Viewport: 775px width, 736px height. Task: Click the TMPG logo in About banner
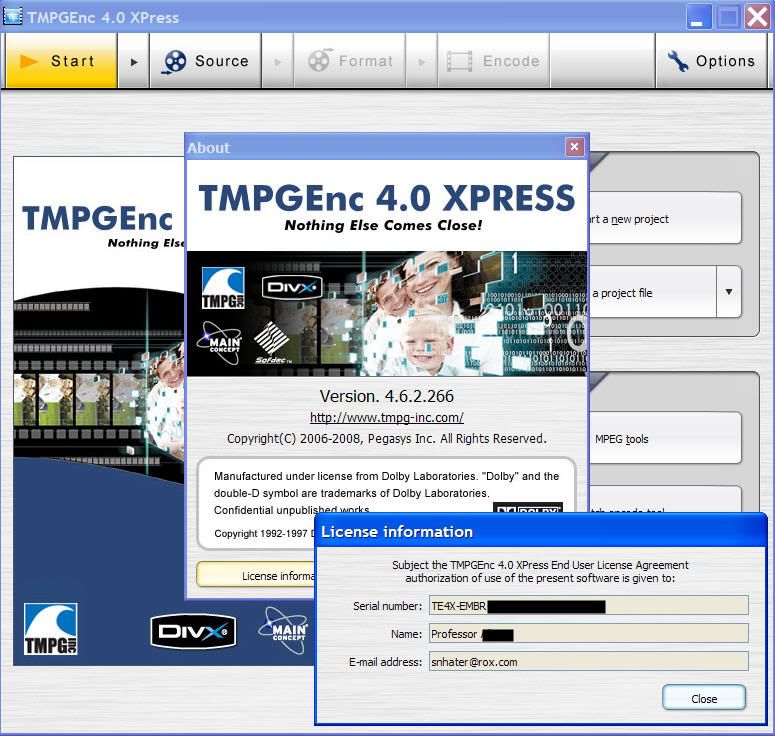click(x=223, y=288)
